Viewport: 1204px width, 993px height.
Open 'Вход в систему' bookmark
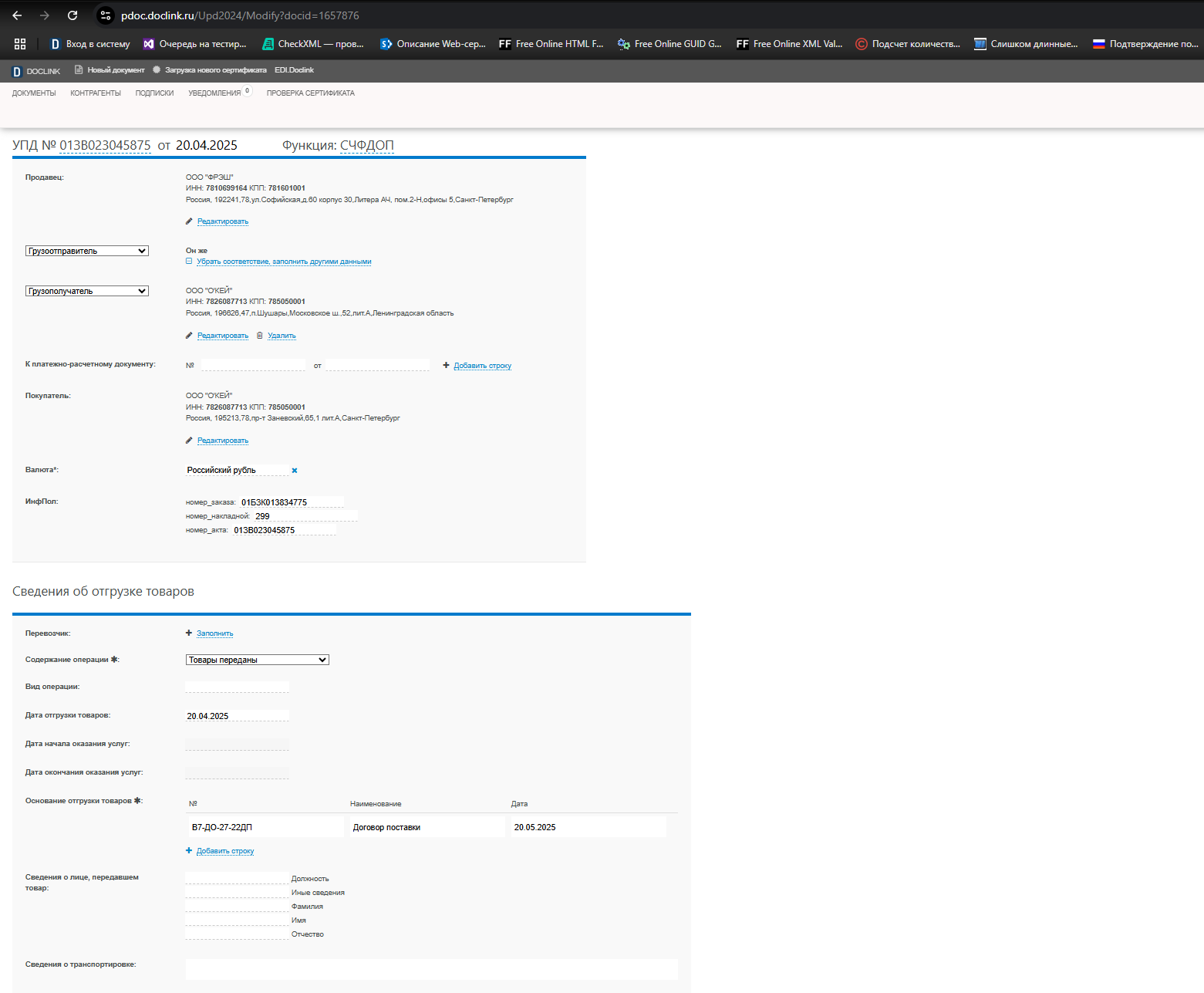[89, 44]
